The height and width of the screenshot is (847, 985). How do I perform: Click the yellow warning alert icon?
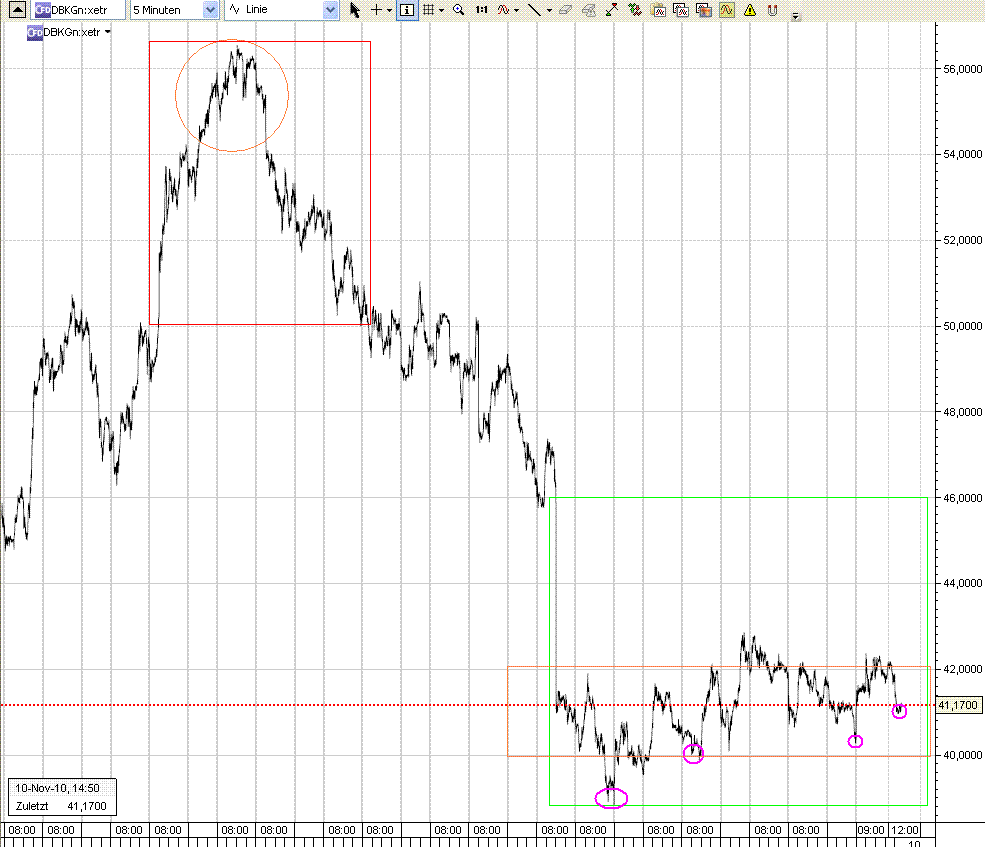coord(749,10)
